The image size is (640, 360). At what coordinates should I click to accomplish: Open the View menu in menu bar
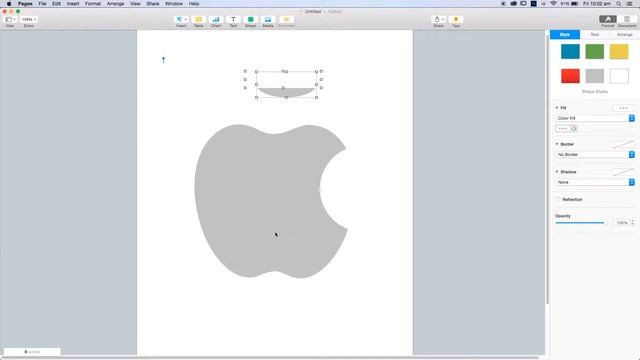135,4
